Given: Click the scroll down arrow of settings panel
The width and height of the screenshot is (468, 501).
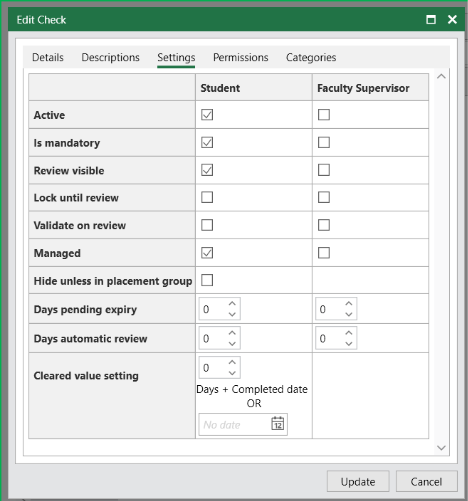Looking at the screenshot, I should pos(441,448).
